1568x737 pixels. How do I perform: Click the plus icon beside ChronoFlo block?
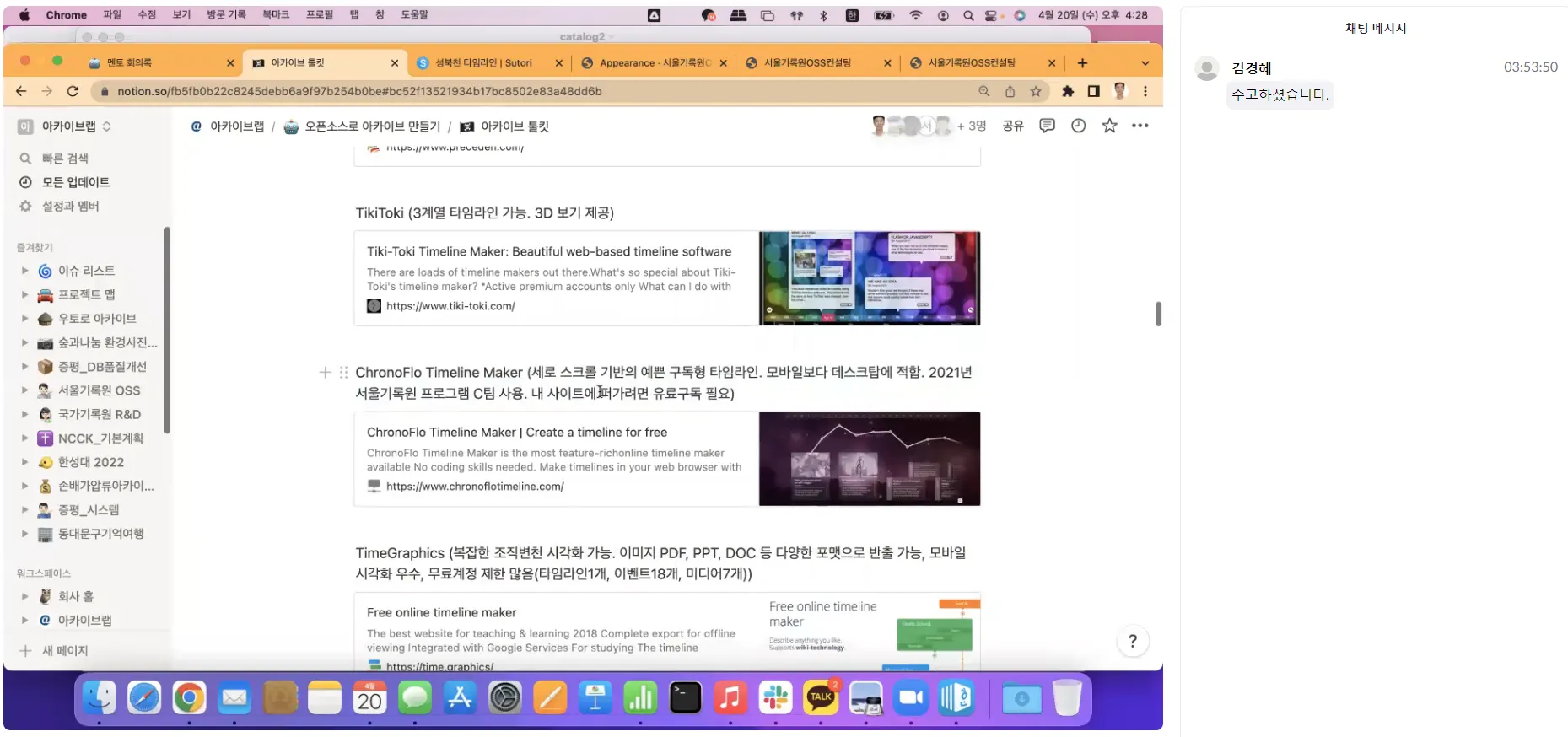pyautogui.click(x=325, y=372)
